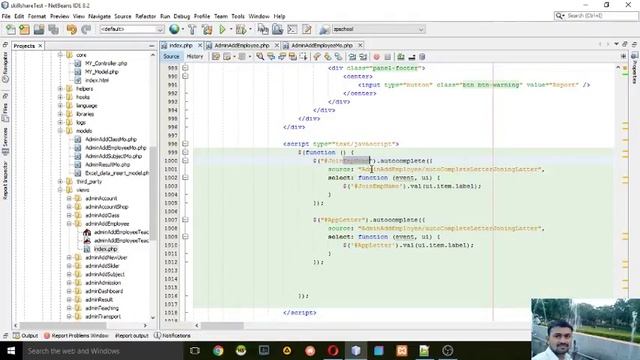Click the New File toolbar icon
The height and width of the screenshot is (360, 640).
click(11, 29)
